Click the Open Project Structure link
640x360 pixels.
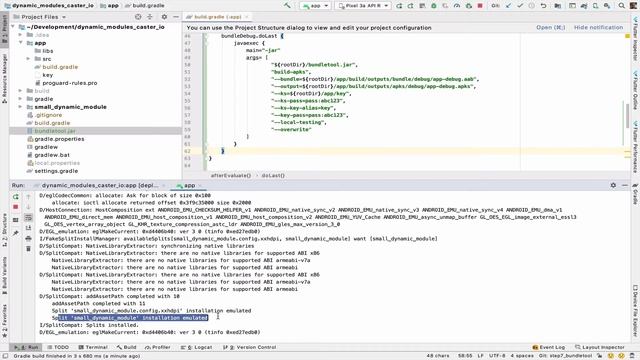click(550, 27)
